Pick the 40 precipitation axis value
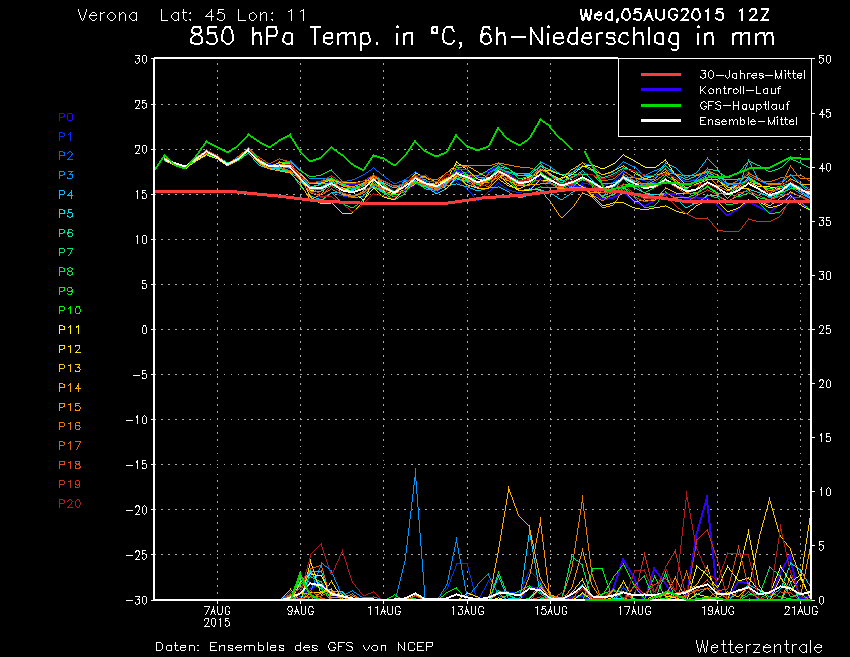The height and width of the screenshot is (657, 850). point(825,168)
